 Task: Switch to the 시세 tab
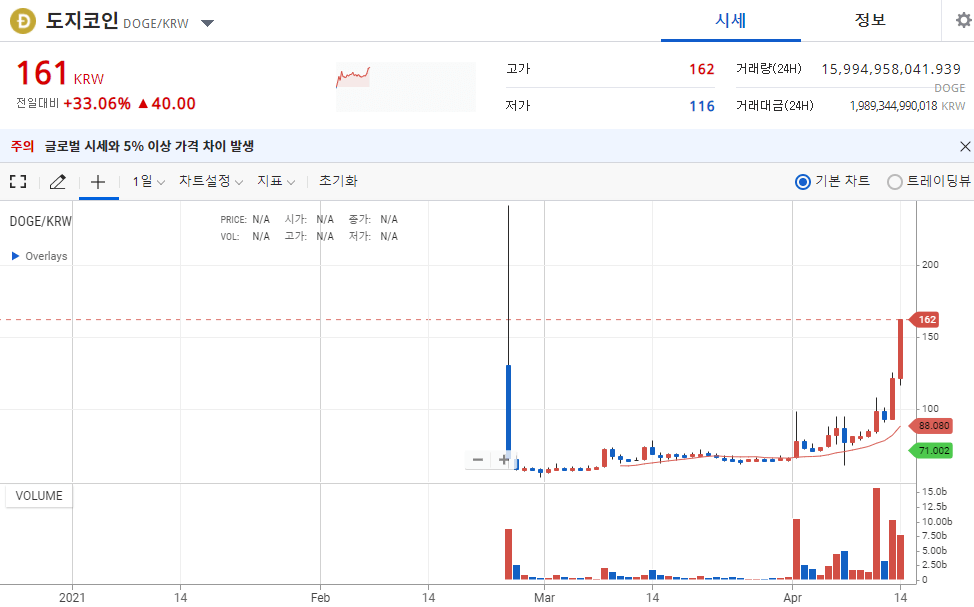click(730, 21)
